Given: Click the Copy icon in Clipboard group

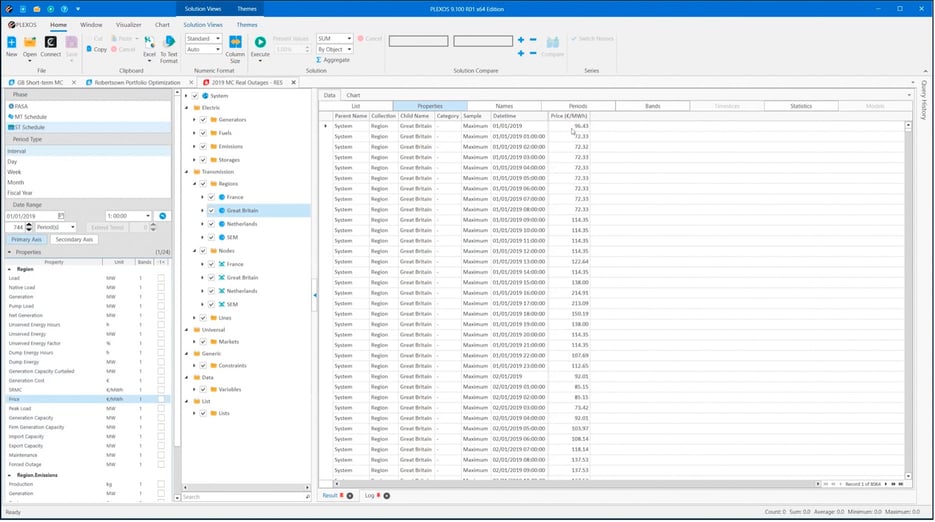Looking at the screenshot, I should [97, 49].
